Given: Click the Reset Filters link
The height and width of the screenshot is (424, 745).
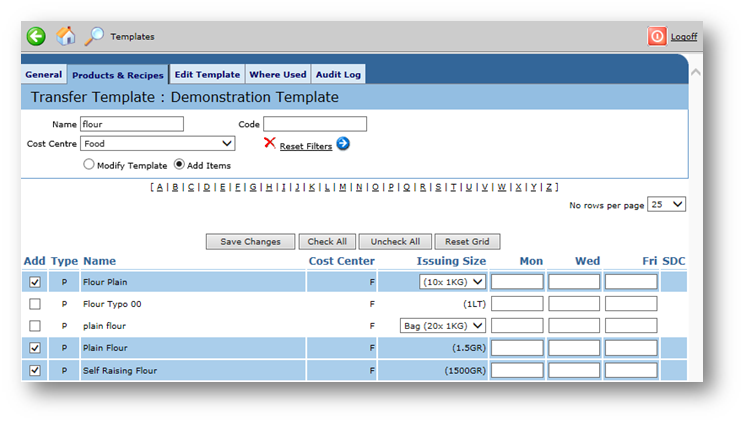Looking at the screenshot, I should 305,146.
